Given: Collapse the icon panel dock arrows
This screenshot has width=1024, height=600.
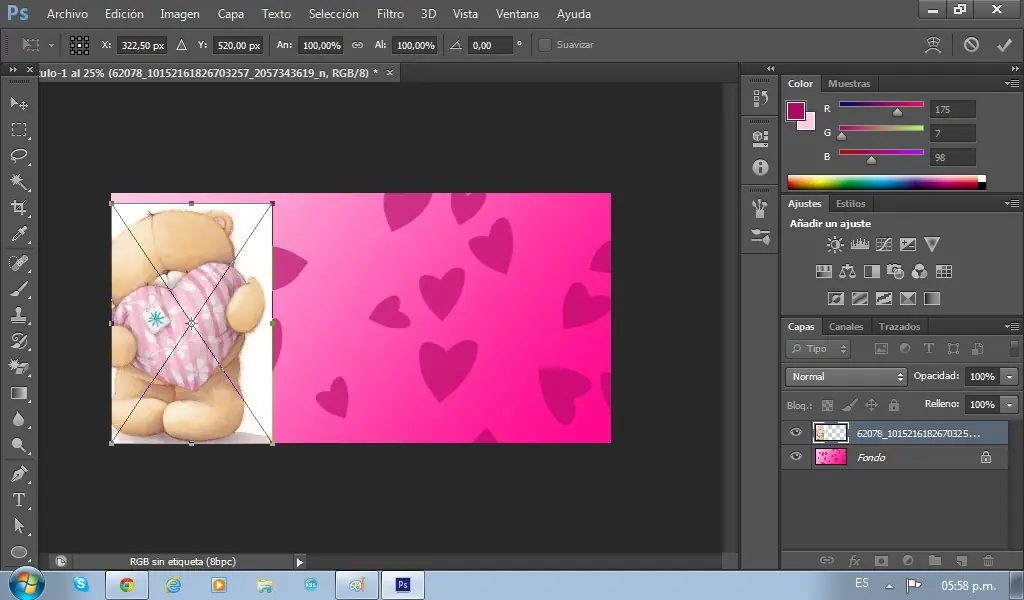Looking at the screenshot, I should pos(771,69).
